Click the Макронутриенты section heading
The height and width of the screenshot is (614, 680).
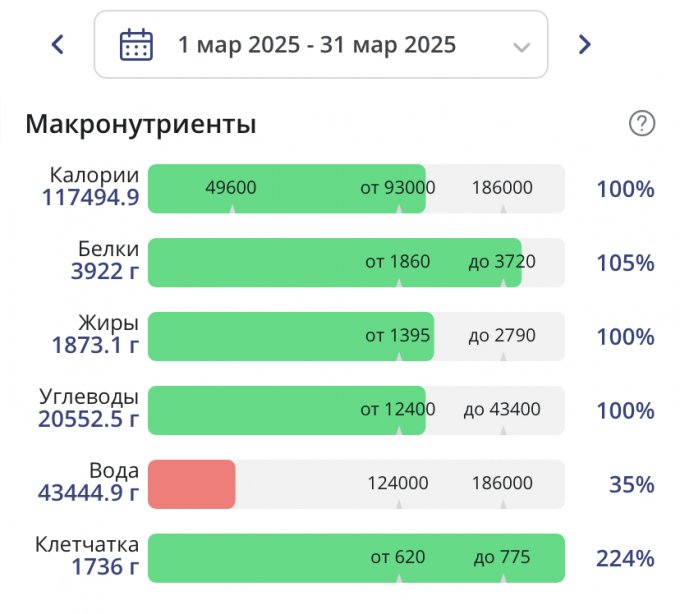140,125
